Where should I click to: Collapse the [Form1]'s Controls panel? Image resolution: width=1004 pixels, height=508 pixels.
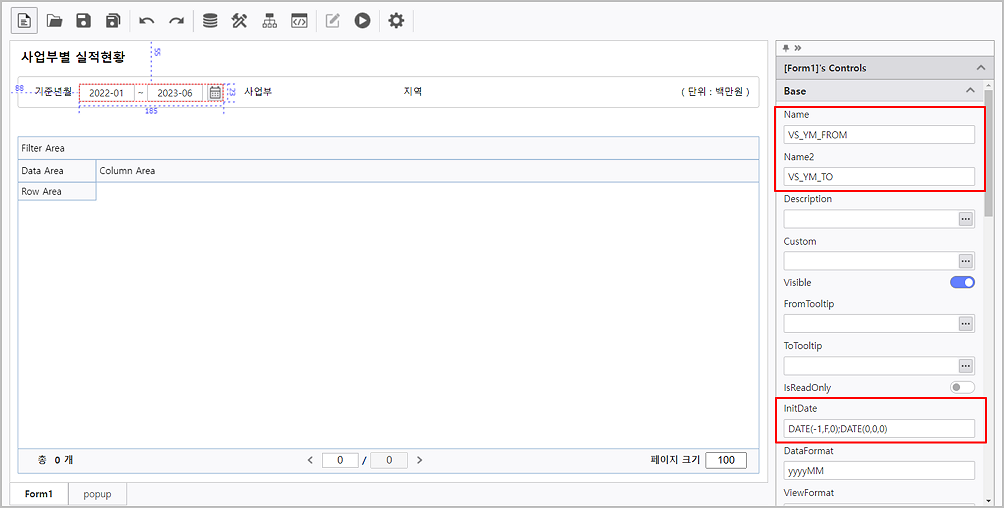(979, 68)
